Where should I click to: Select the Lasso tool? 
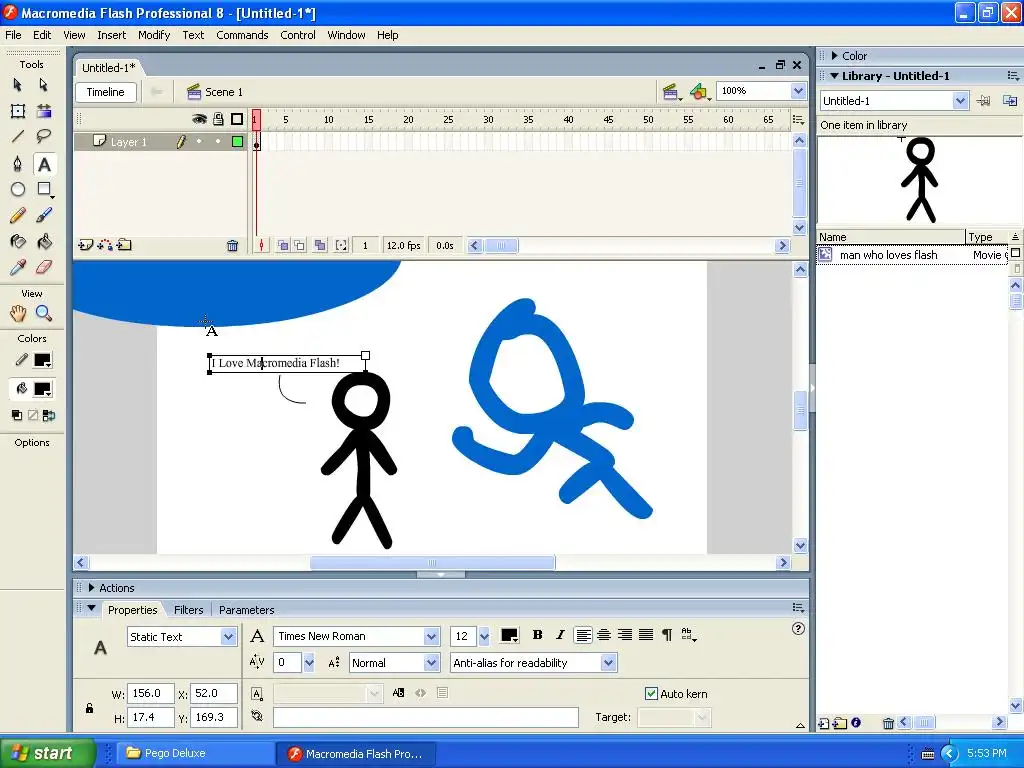pos(44,136)
